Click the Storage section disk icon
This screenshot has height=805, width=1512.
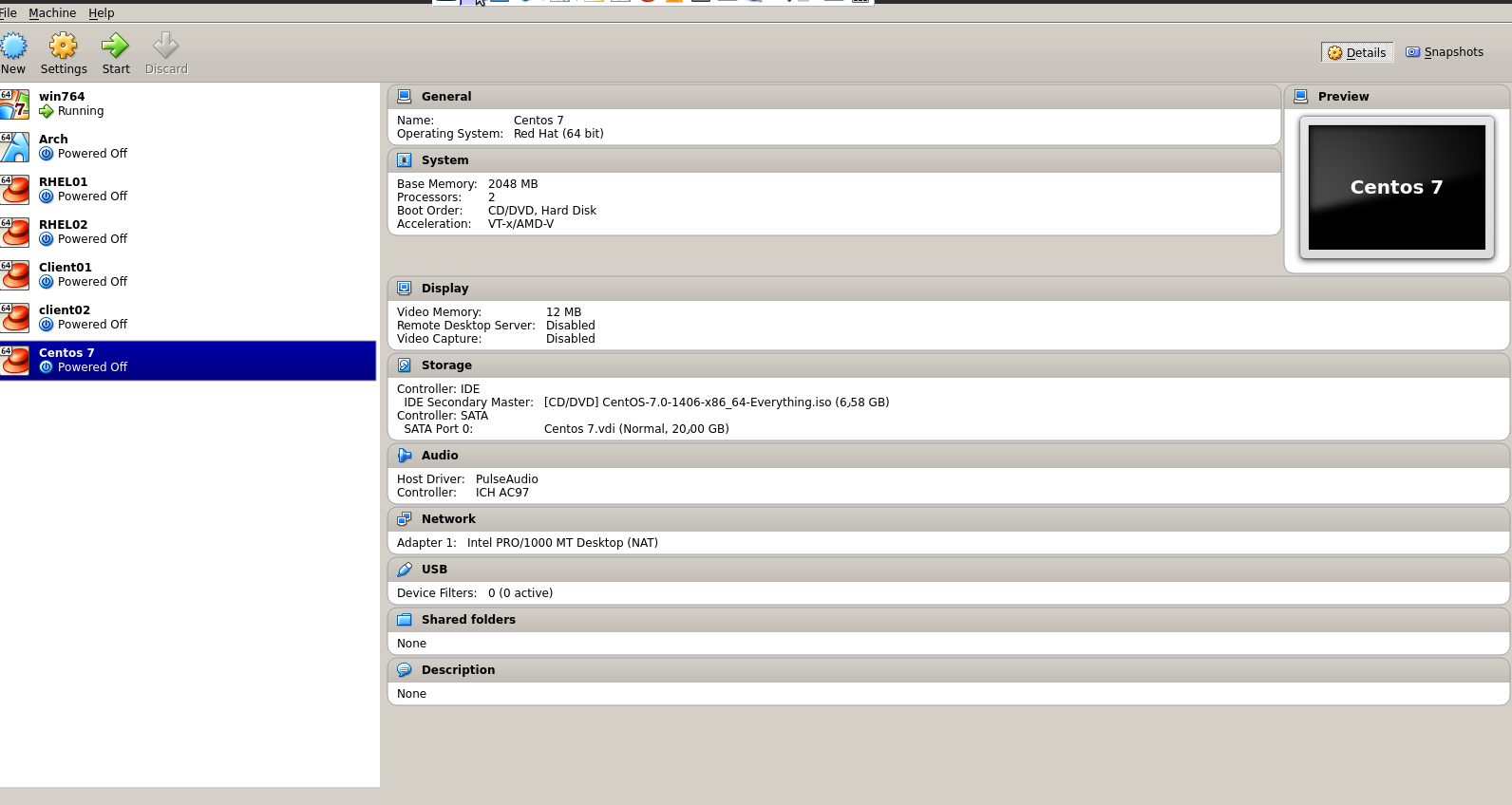(x=405, y=365)
